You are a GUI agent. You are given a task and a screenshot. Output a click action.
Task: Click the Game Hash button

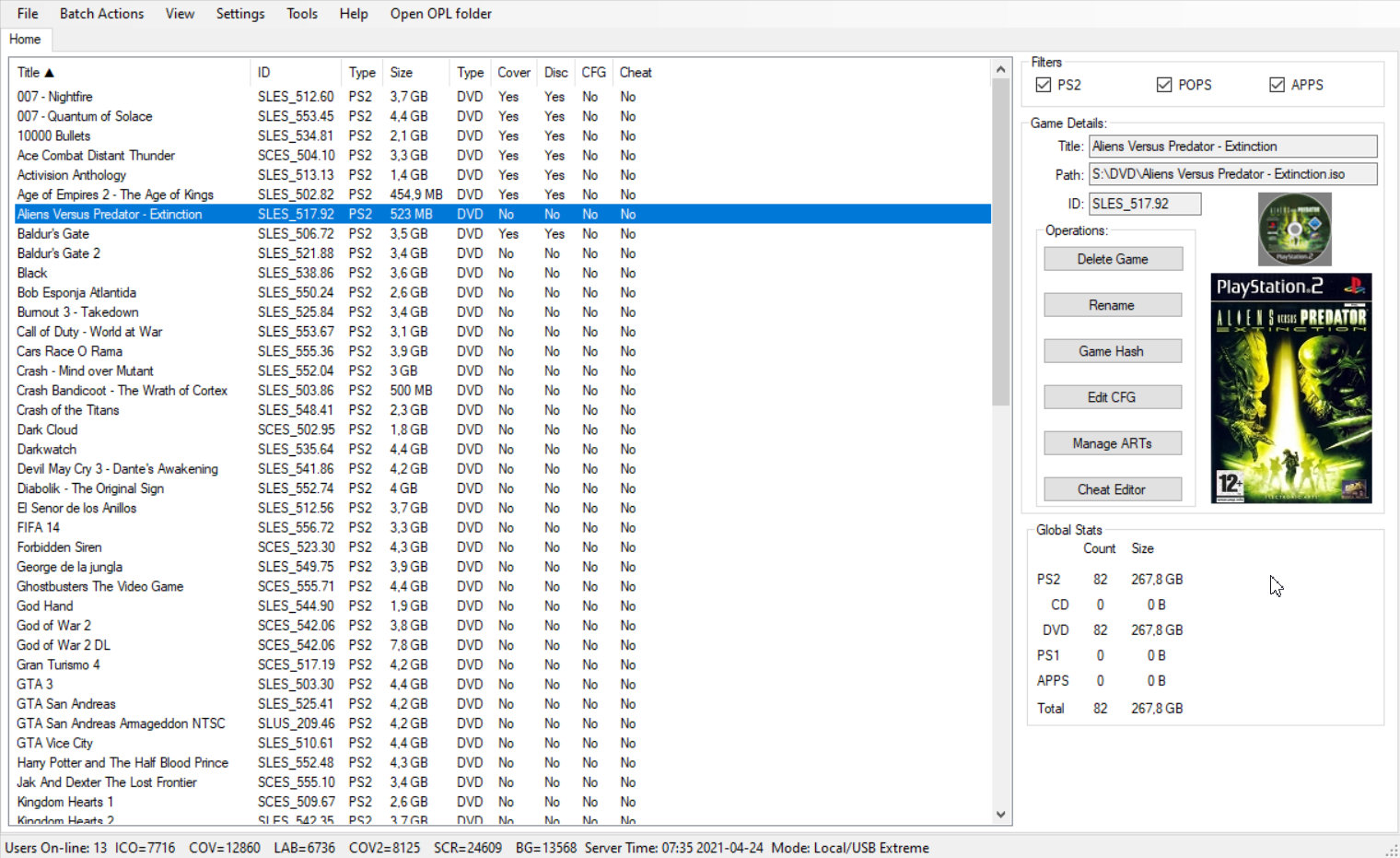click(x=1113, y=351)
